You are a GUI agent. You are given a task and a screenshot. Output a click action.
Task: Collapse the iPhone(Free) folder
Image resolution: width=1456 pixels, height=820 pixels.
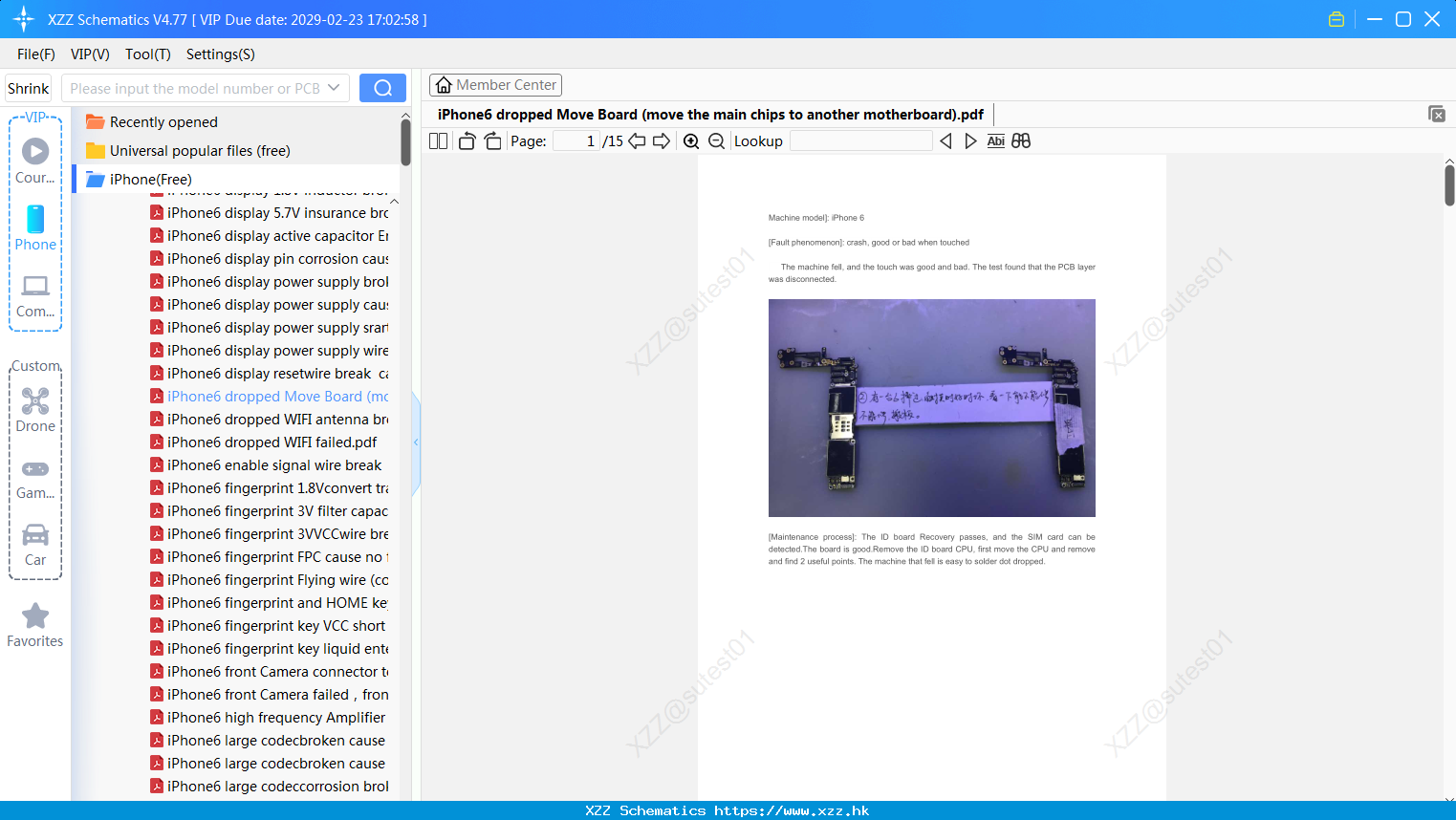tap(139, 179)
